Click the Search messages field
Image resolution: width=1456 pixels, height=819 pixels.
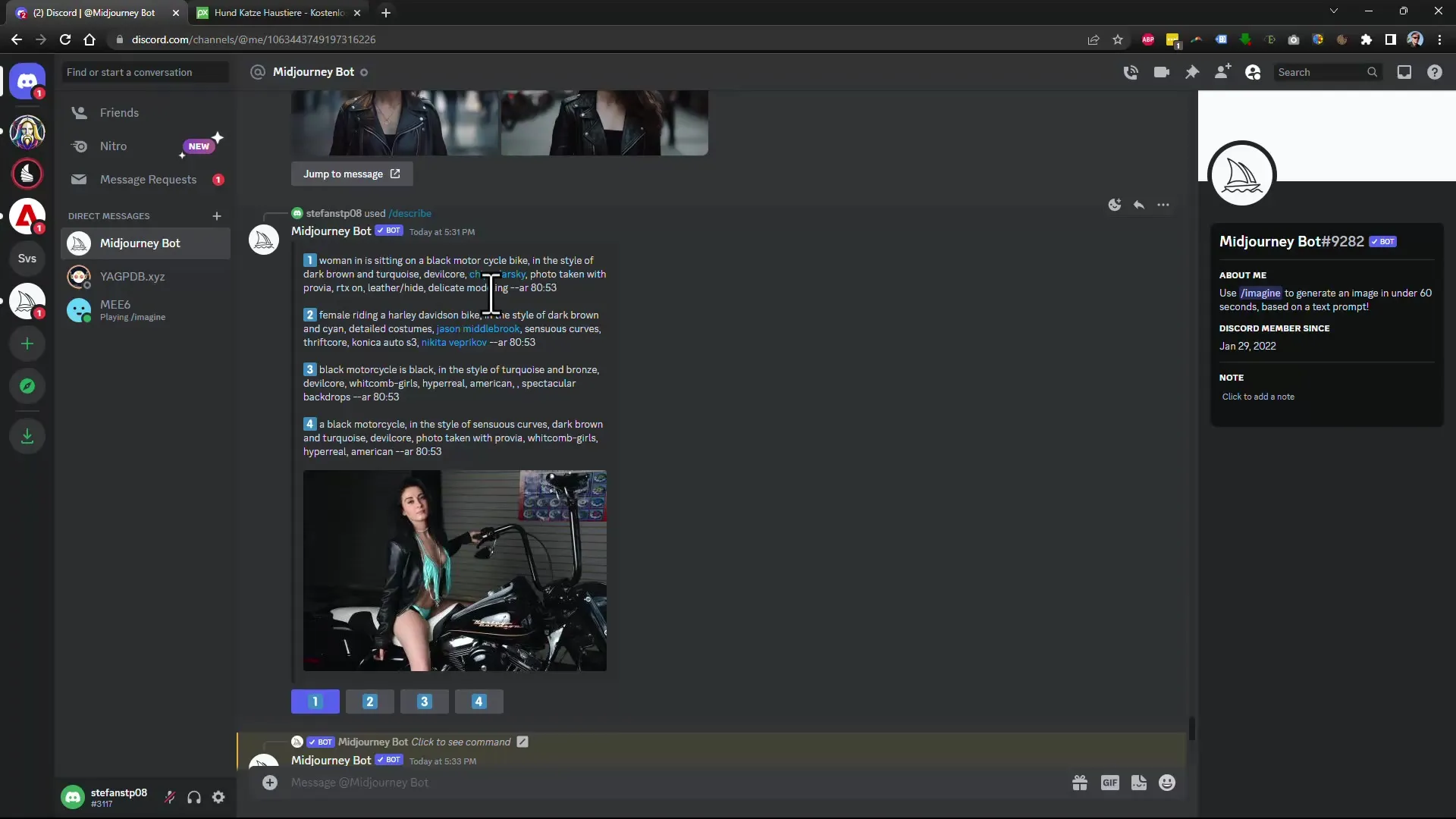point(1327,72)
